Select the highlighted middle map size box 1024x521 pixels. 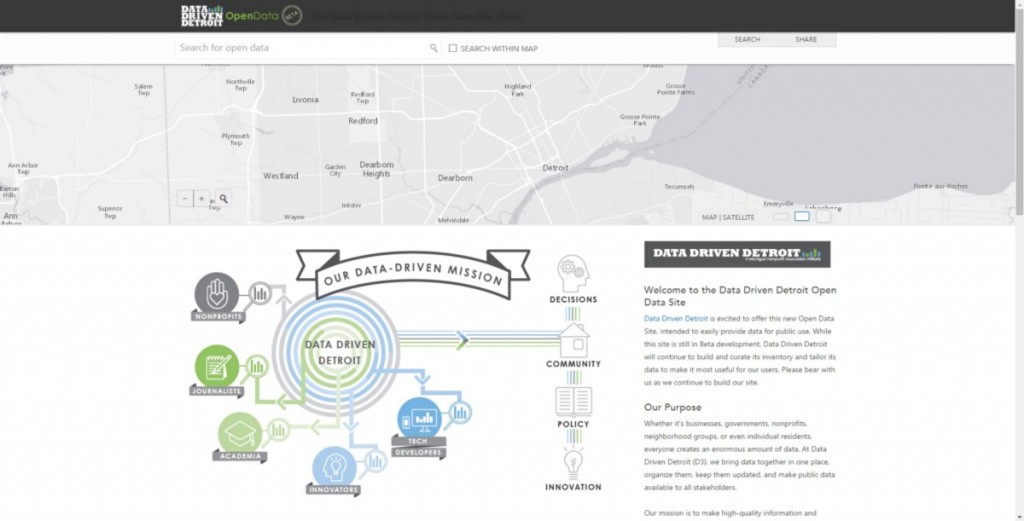point(802,216)
